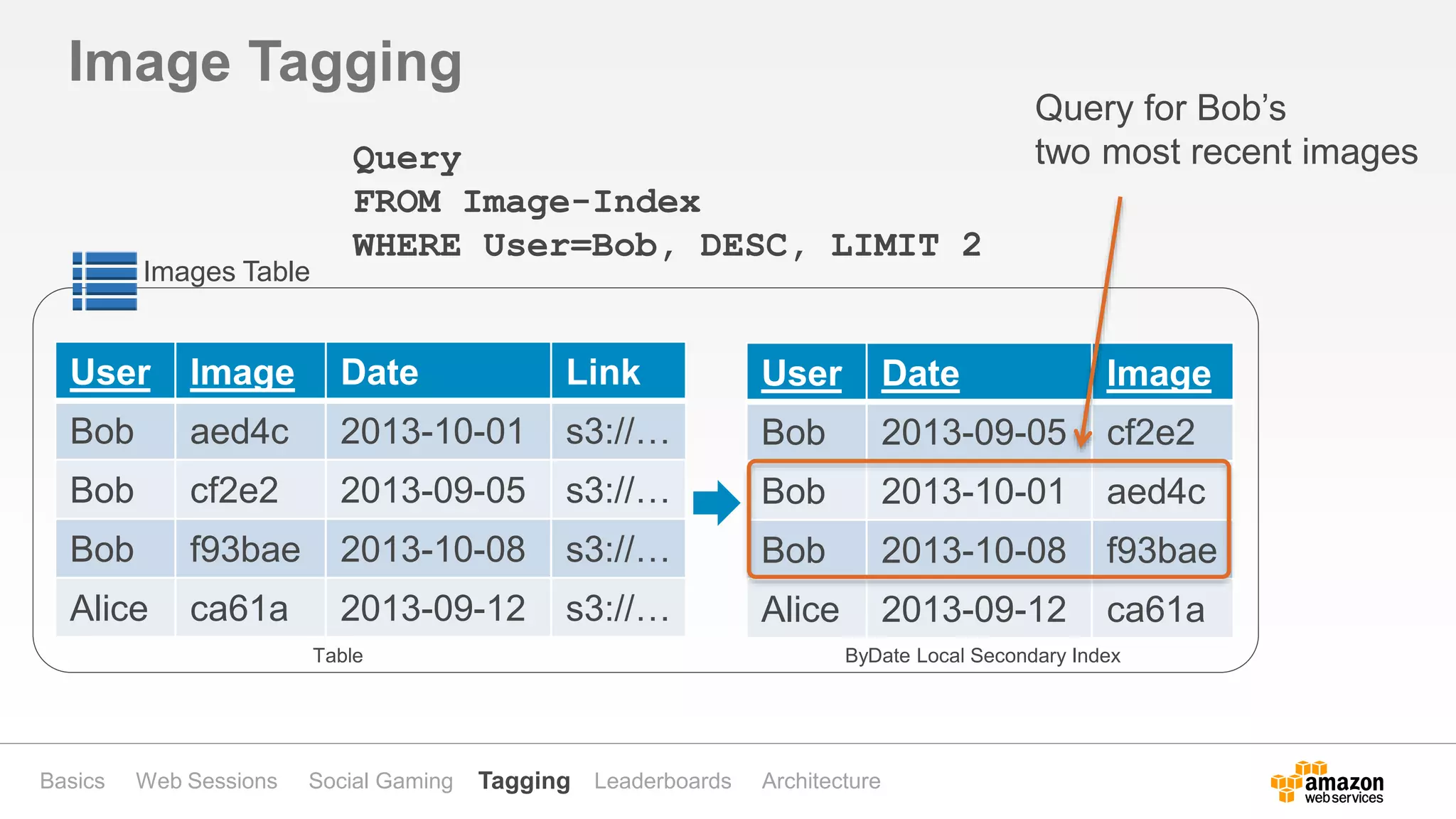Switch to the Social Gaming section
The height and width of the screenshot is (819, 1456).
(x=380, y=781)
